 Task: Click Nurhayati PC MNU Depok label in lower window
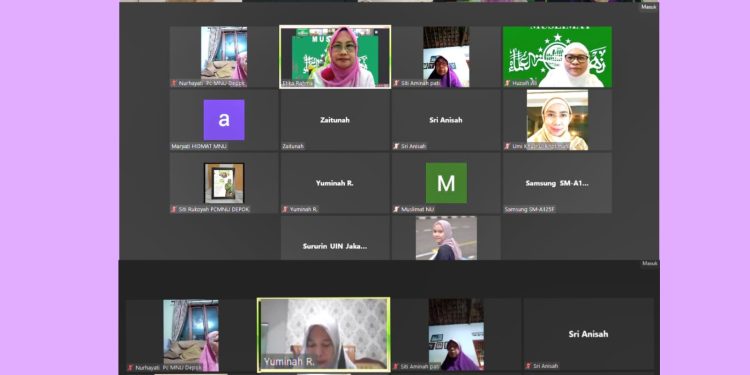168,368
